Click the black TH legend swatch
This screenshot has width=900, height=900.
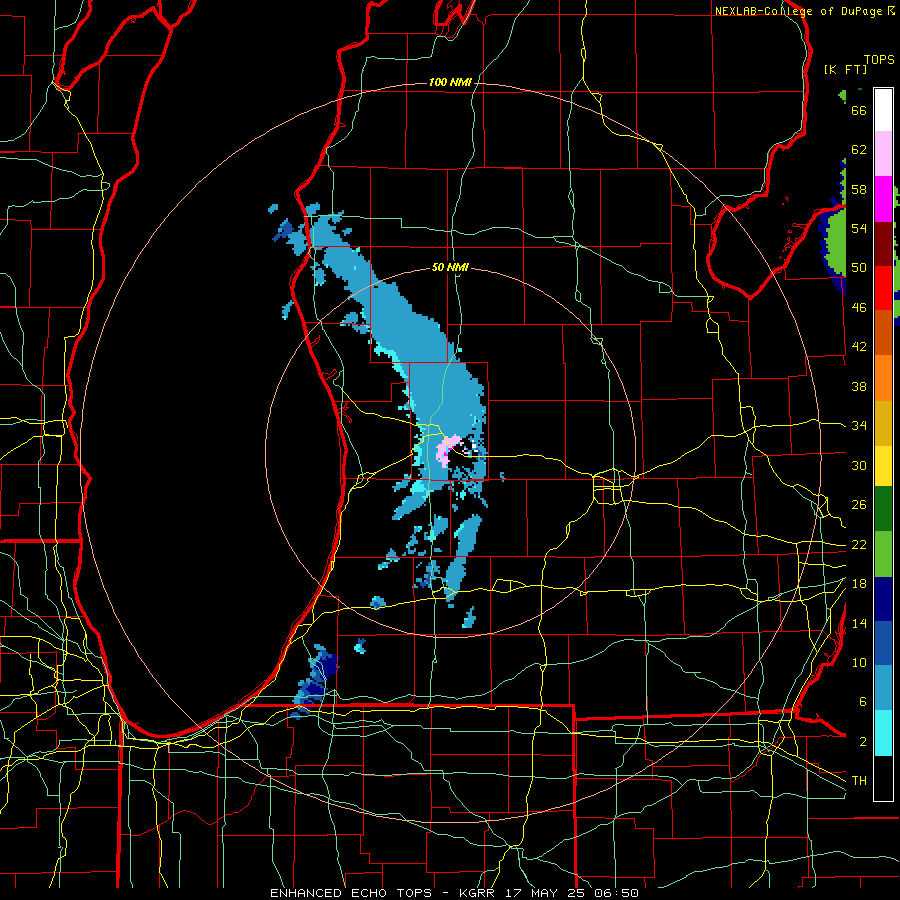883,778
